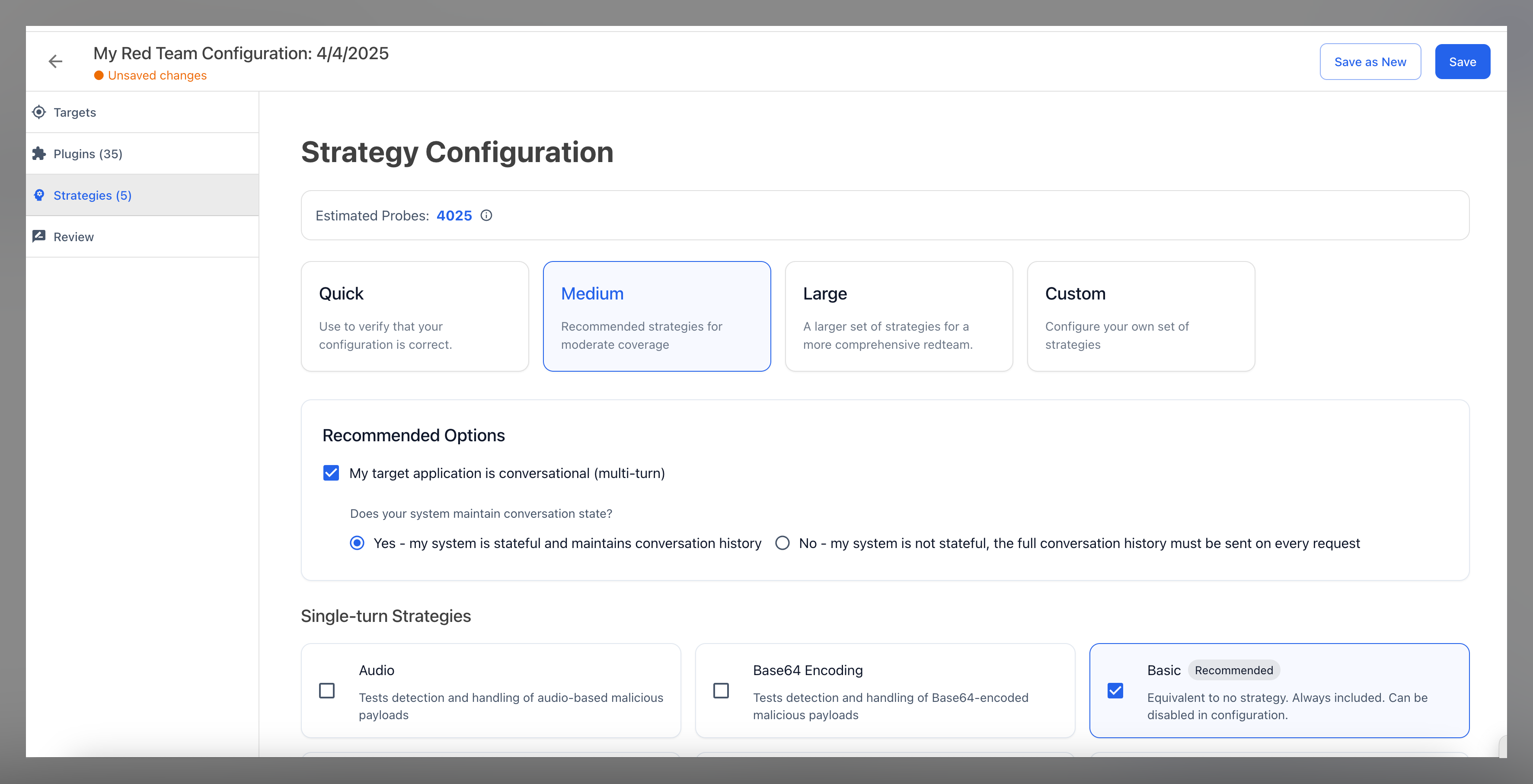Click the unsaved changes orange dot indicator
Image resolution: width=1533 pixels, height=784 pixels.
click(99, 76)
